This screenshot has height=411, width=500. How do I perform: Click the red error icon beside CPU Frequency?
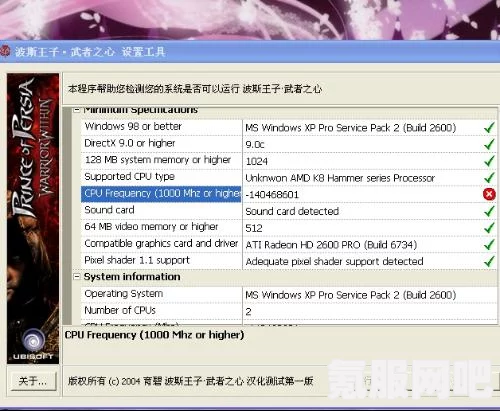click(489, 194)
